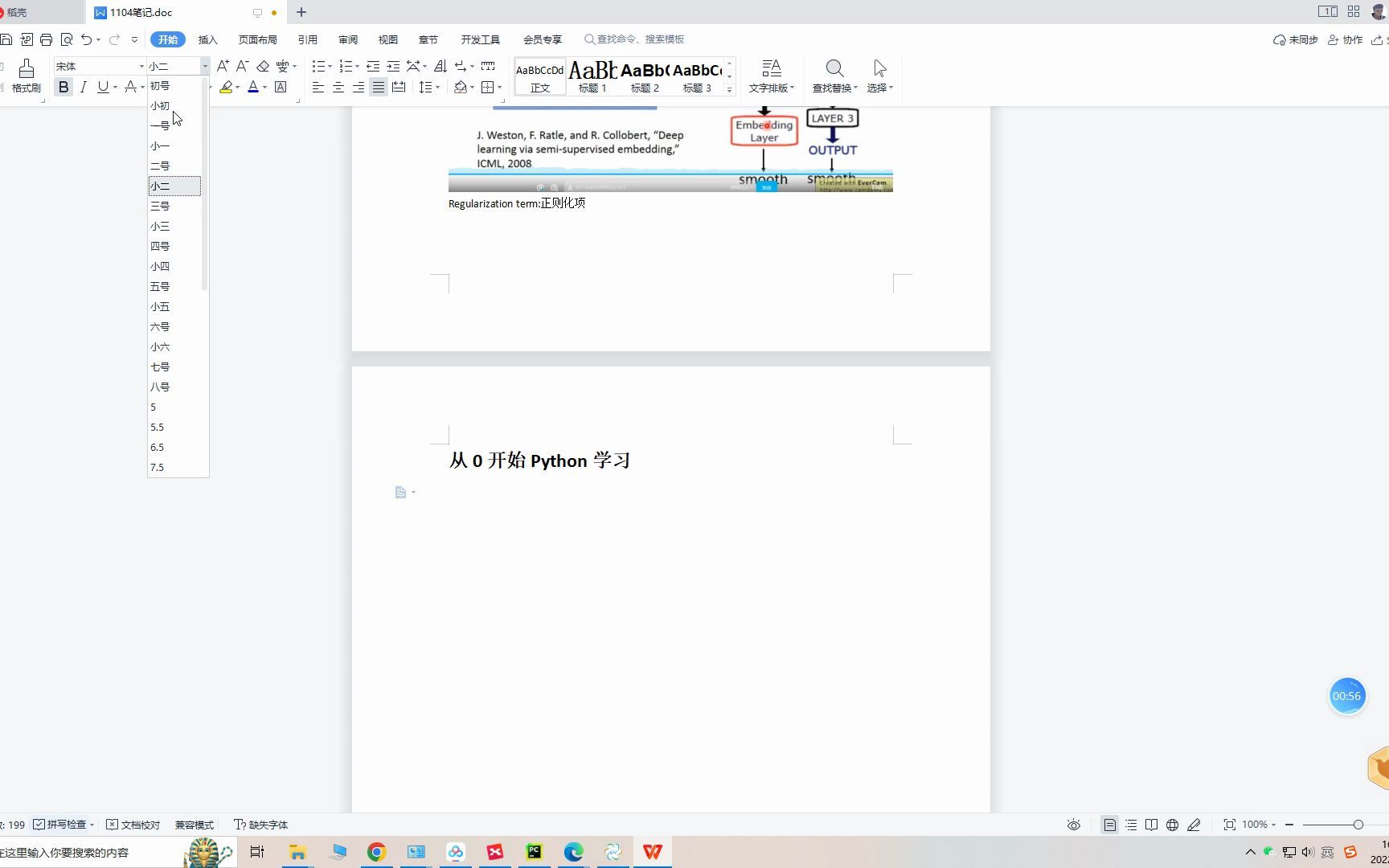Click the Format Painter (格式刷) brush icon

click(x=27, y=68)
